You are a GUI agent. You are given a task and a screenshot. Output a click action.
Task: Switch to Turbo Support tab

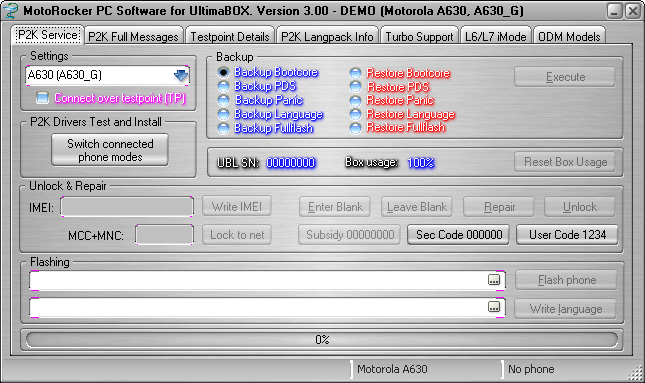point(419,37)
